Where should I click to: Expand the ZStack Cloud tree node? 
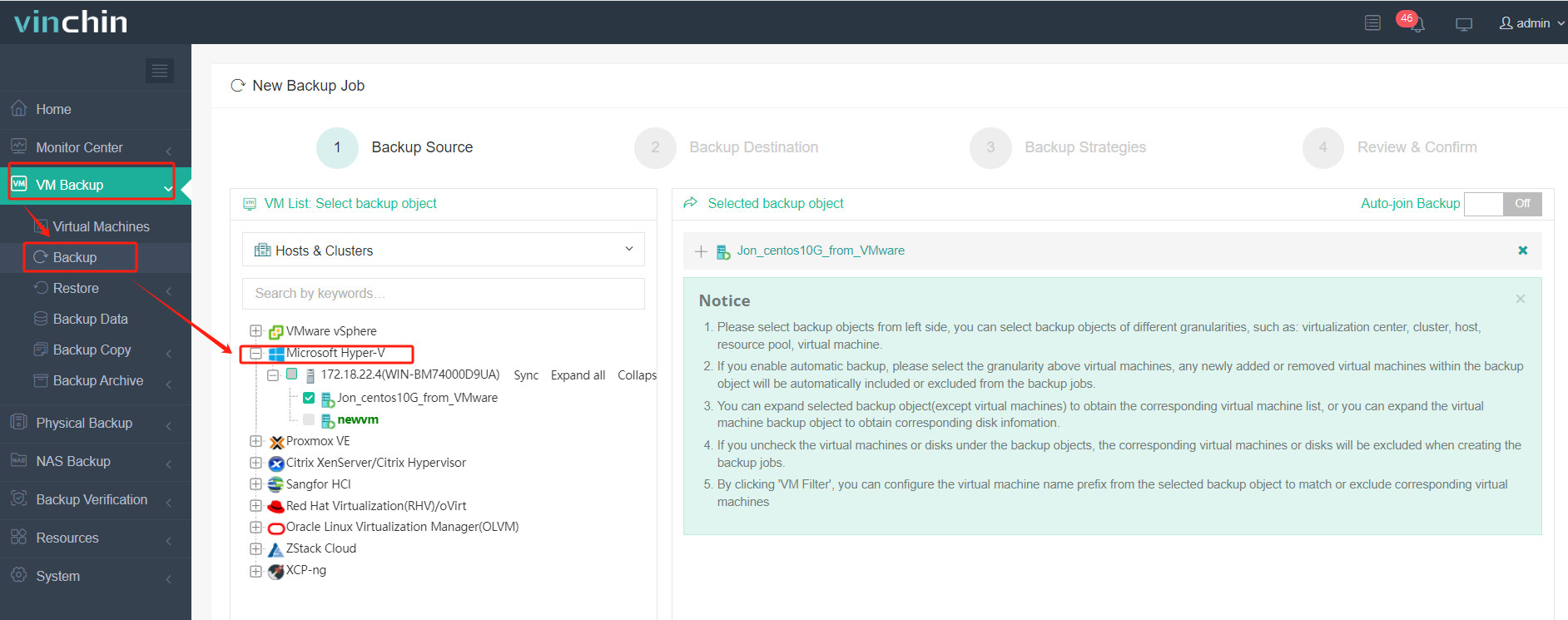pos(256,548)
